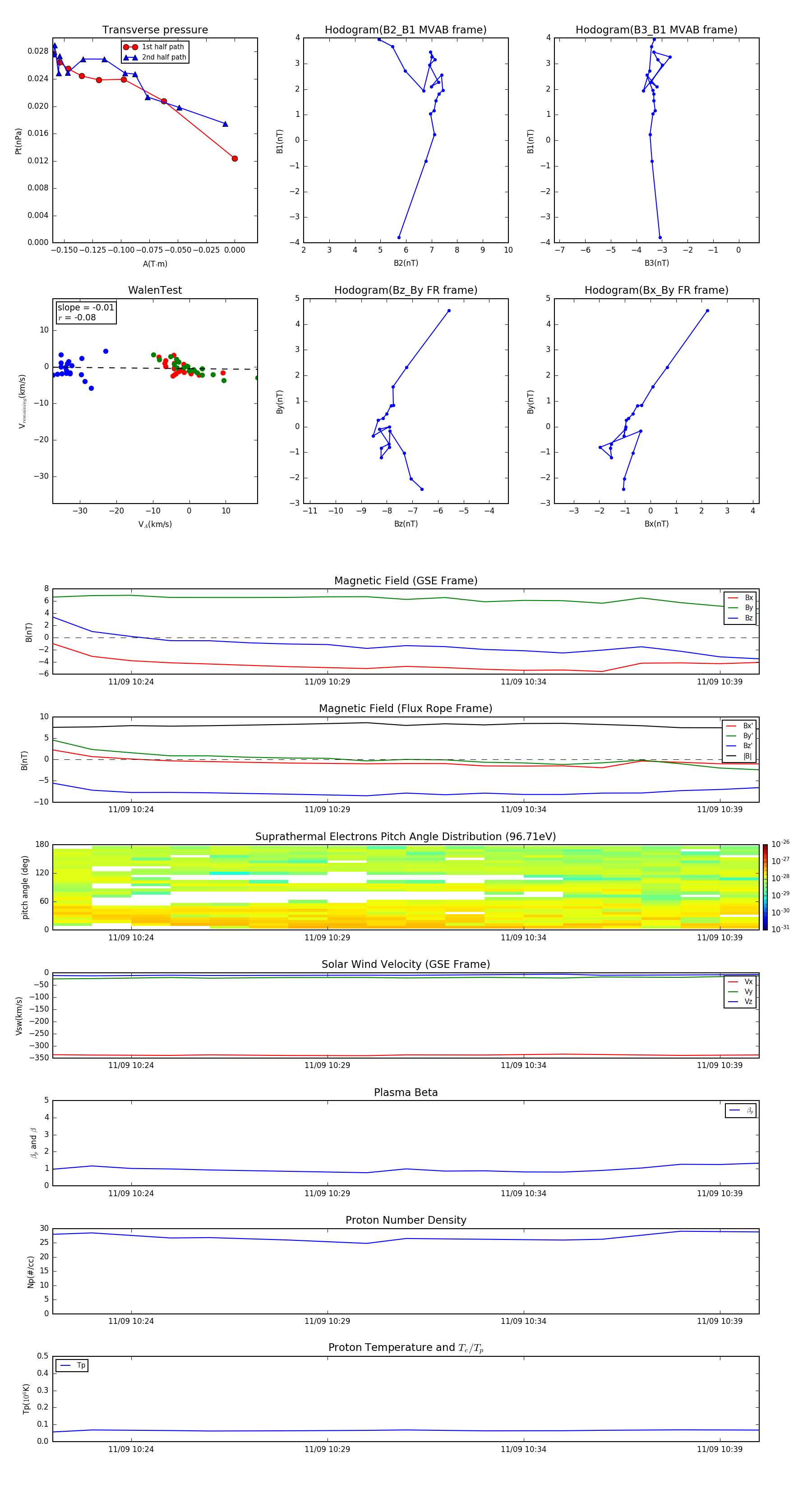Image resolution: width=812 pixels, height=1489 pixels.
Task: Click '1st half path' legend entry
Action: tap(154, 47)
